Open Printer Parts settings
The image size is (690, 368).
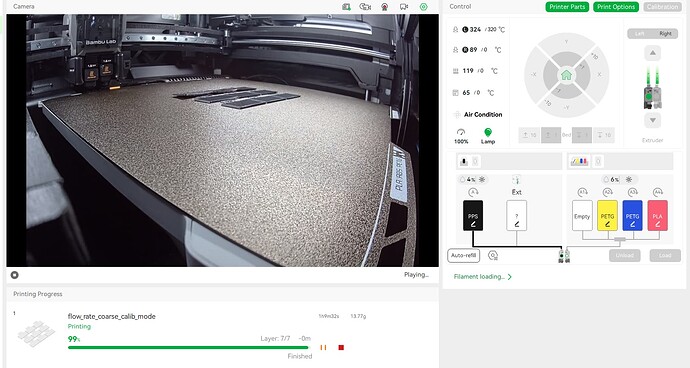[567, 7]
